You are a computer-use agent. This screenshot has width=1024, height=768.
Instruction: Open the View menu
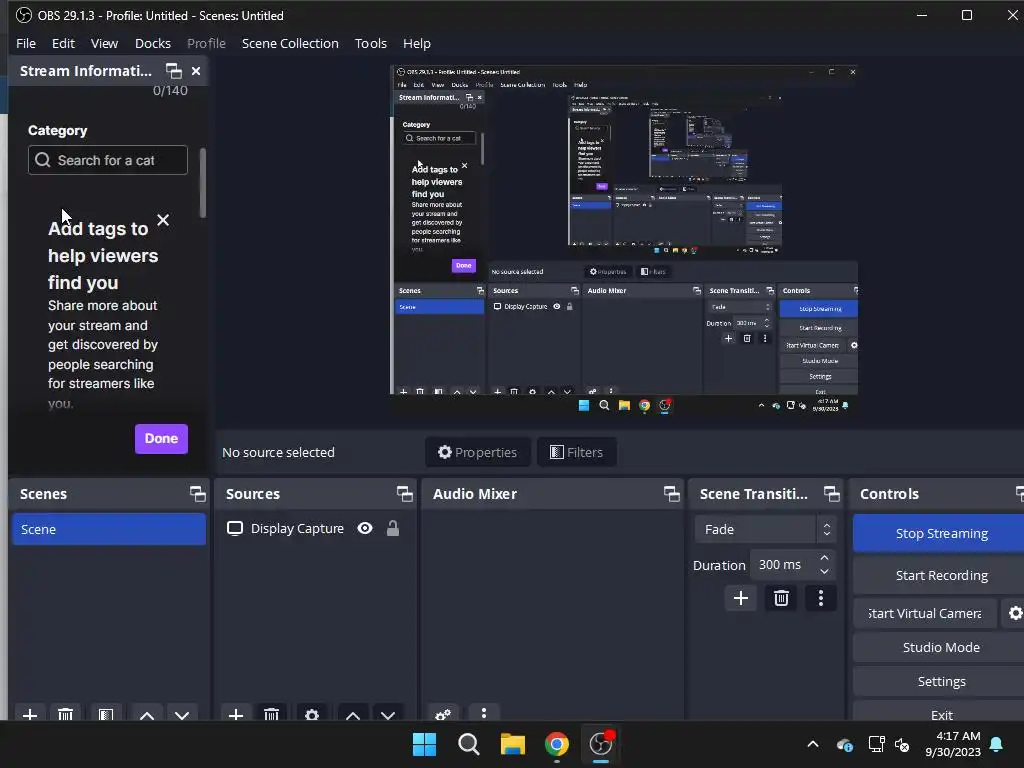104,43
